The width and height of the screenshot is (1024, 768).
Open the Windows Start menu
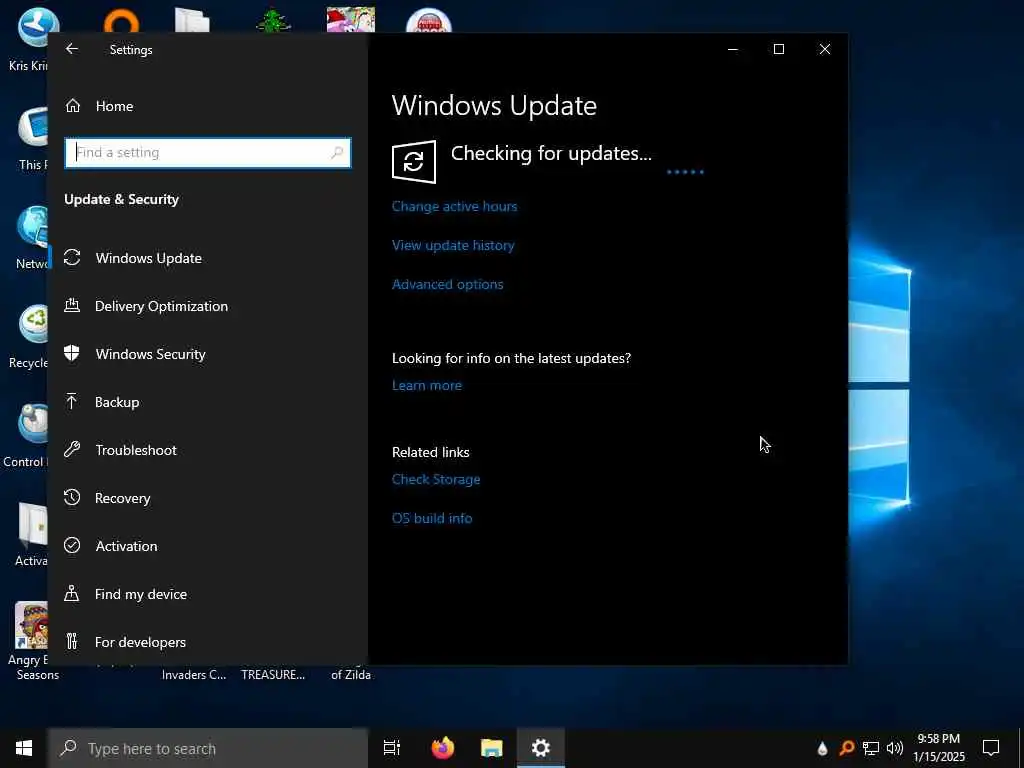click(x=24, y=748)
